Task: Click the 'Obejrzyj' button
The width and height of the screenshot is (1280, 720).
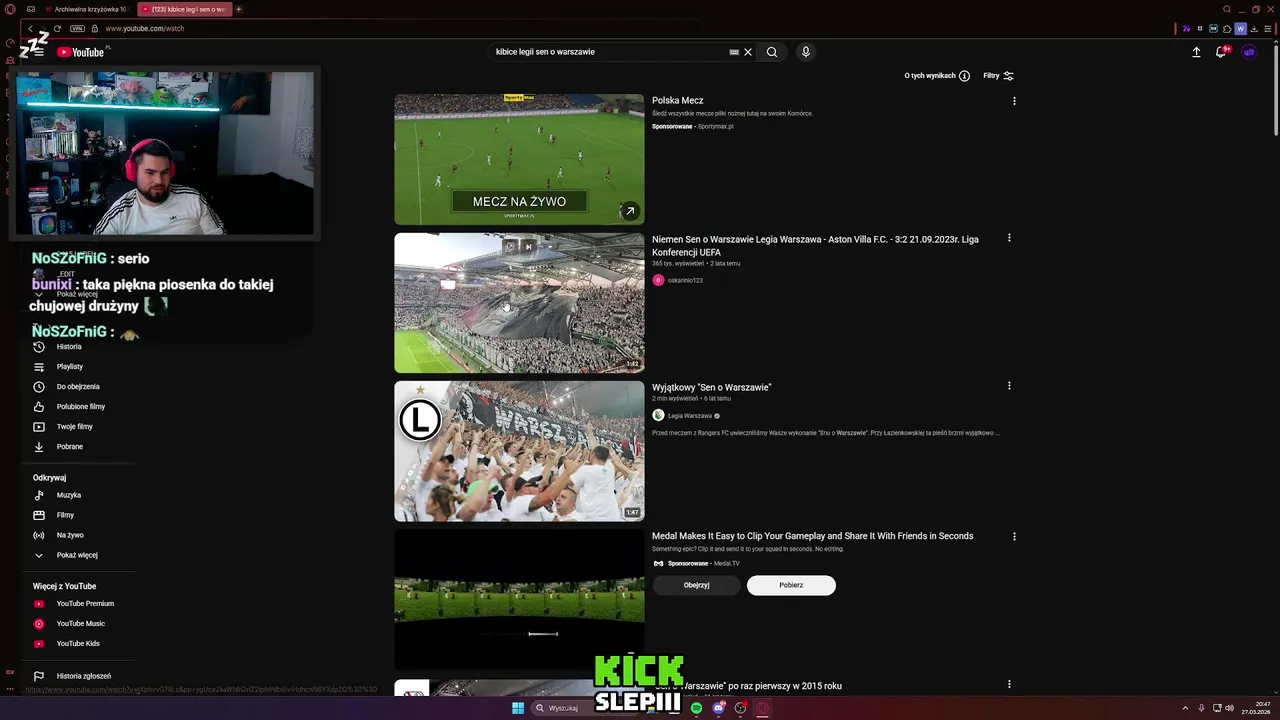Action: pos(696,585)
